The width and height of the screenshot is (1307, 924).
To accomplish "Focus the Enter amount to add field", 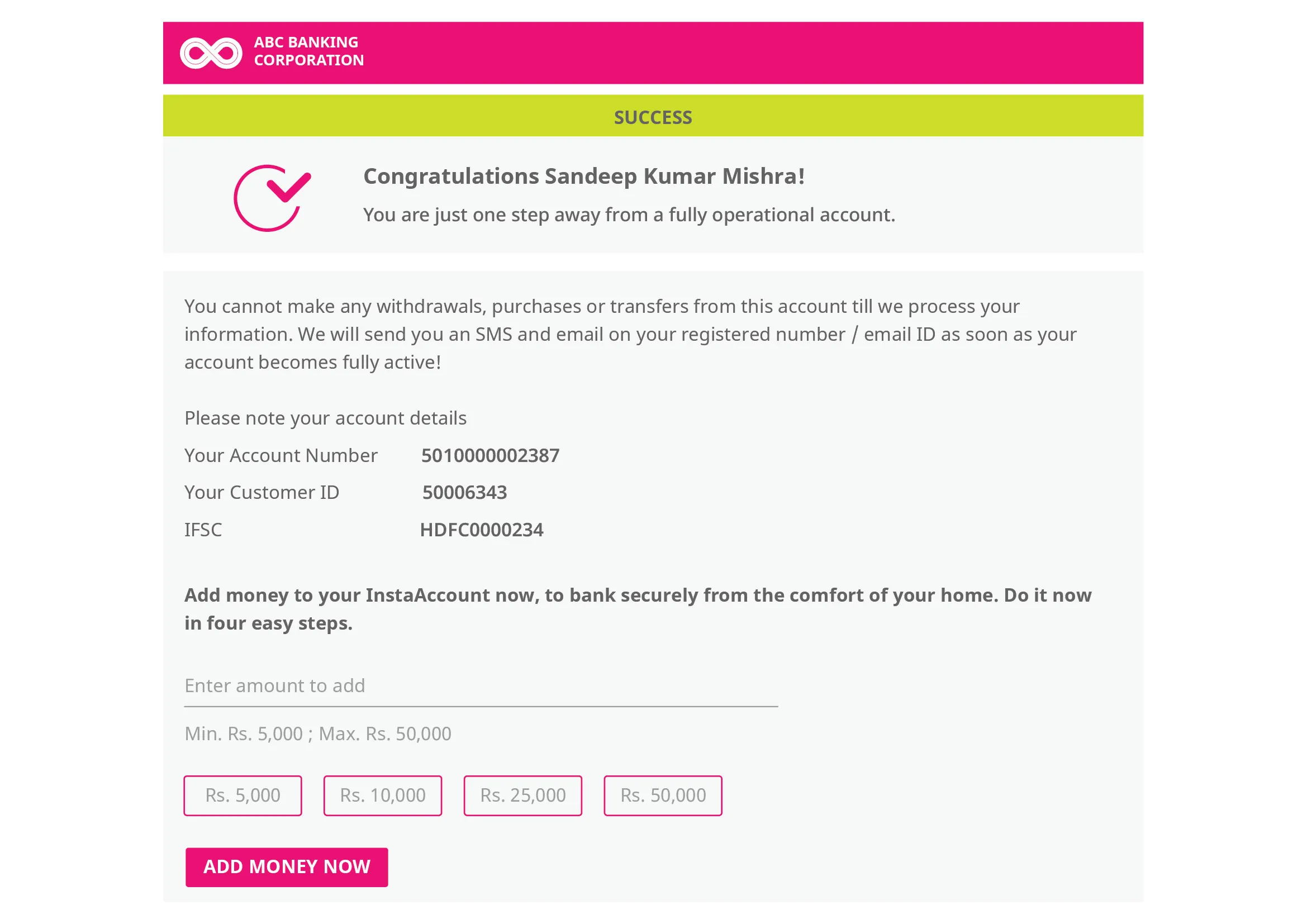I will click(481, 686).
